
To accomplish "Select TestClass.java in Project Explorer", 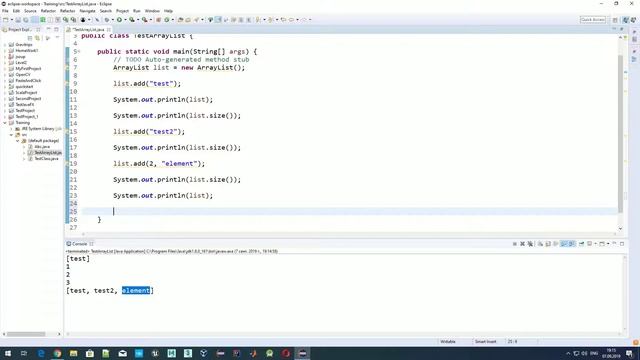I will [x=46, y=158].
